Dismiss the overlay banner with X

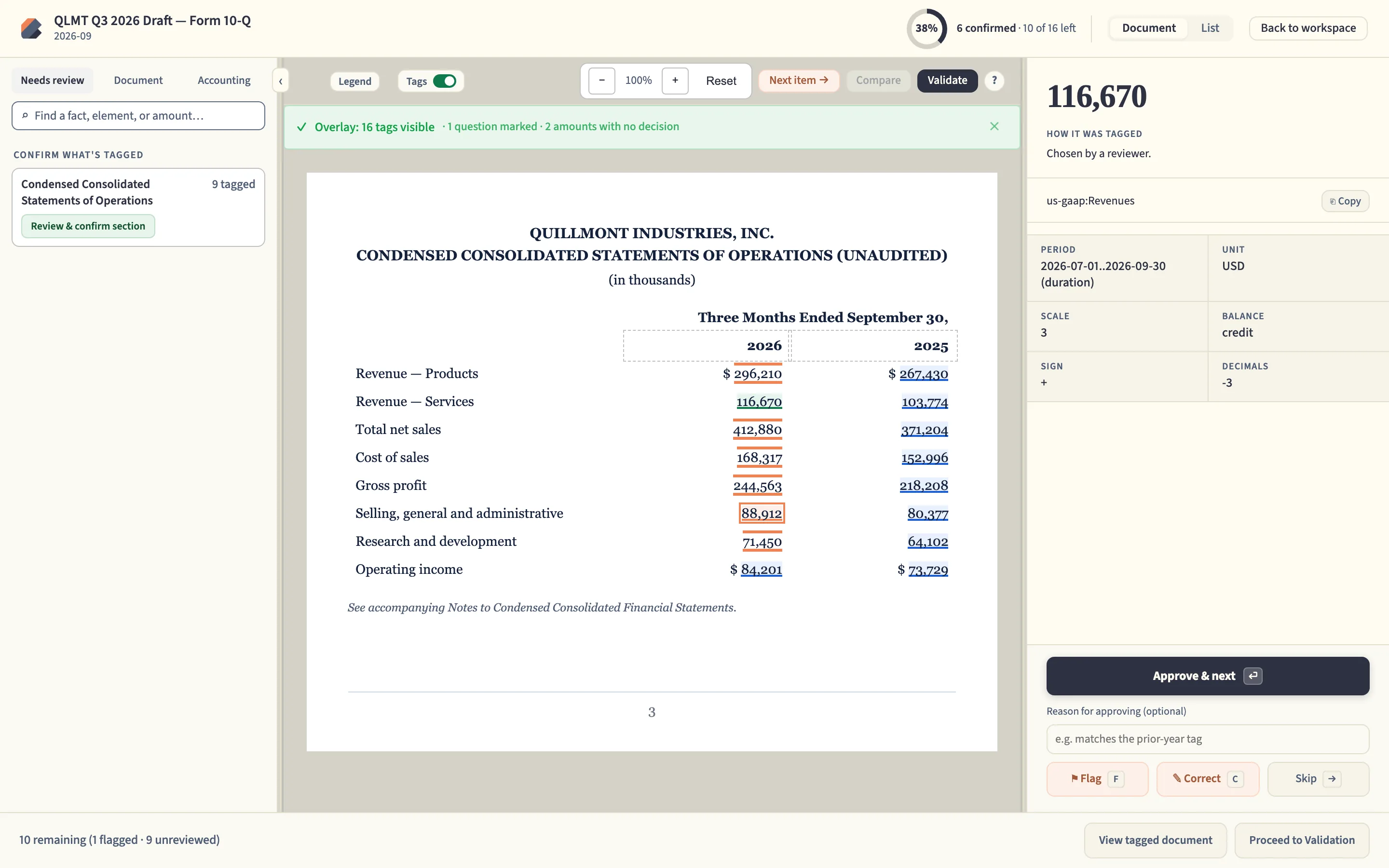tap(994, 126)
